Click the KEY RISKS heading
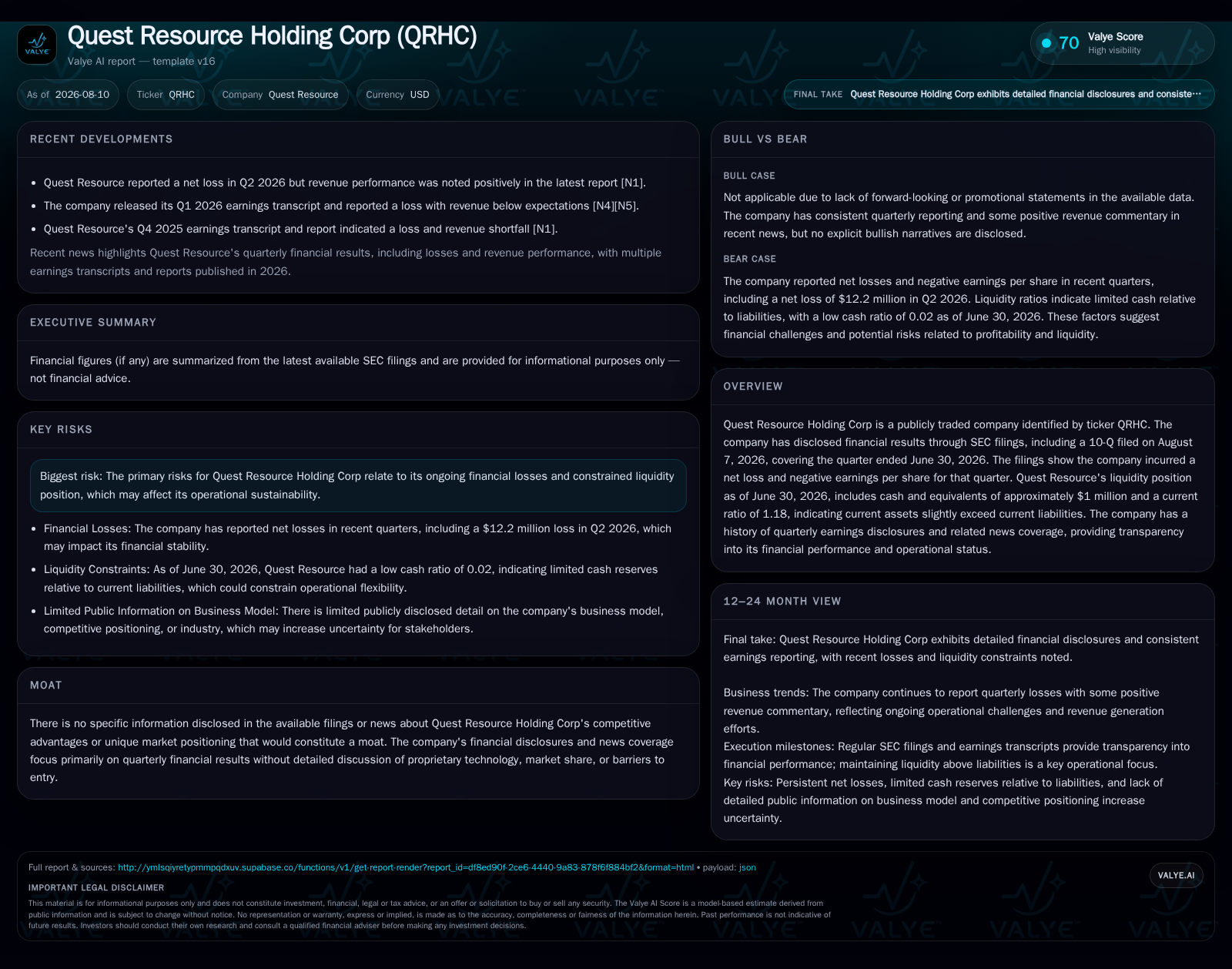1232x969 pixels. [61, 430]
